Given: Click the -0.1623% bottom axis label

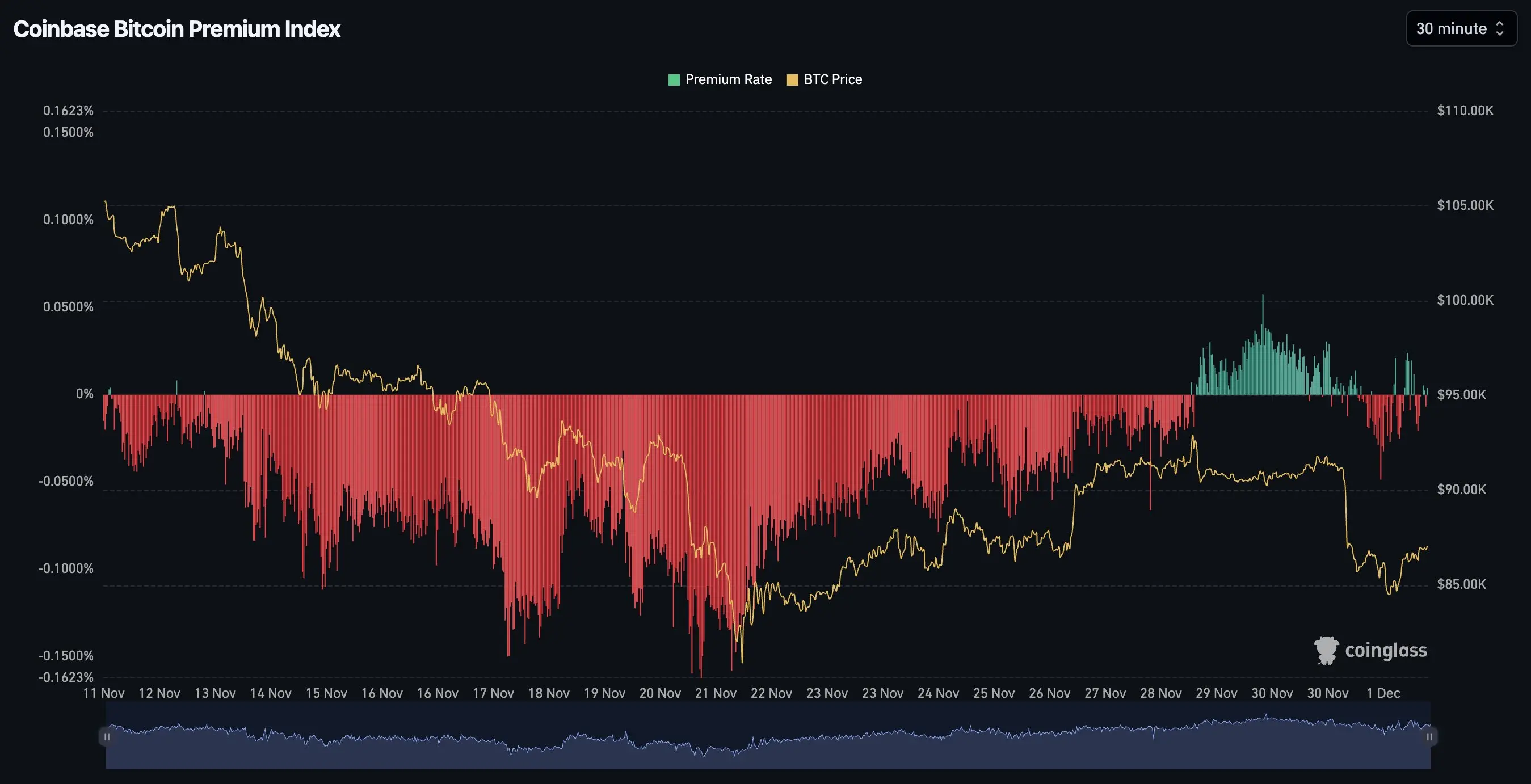Looking at the screenshot, I should [65, 677].
